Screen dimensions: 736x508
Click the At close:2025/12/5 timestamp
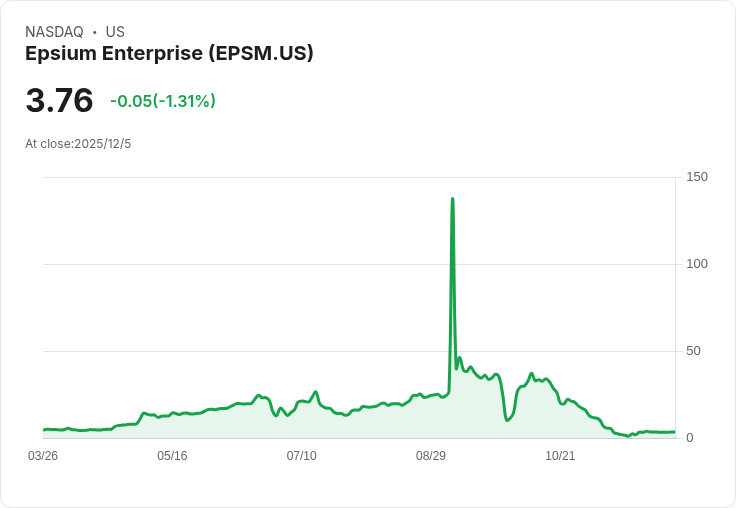[x=78, y=144]
